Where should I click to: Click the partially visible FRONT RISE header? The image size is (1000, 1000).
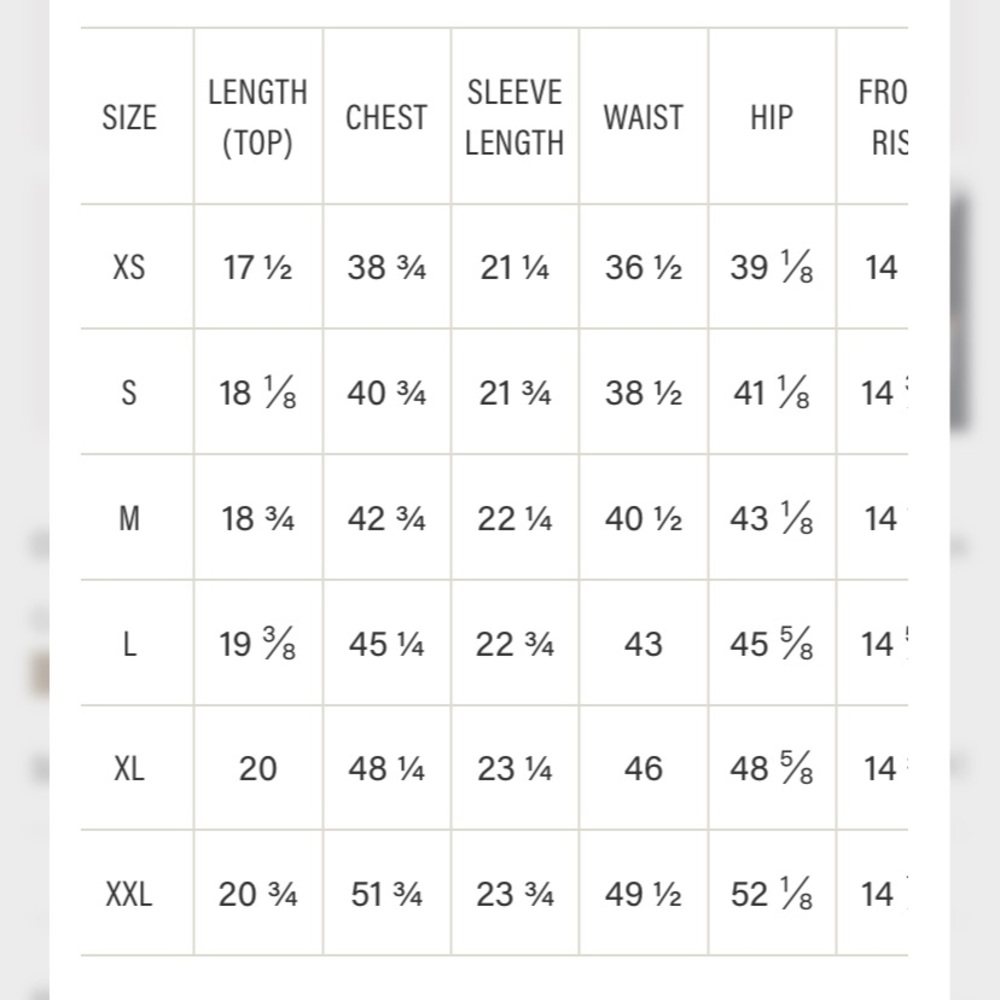883,117
